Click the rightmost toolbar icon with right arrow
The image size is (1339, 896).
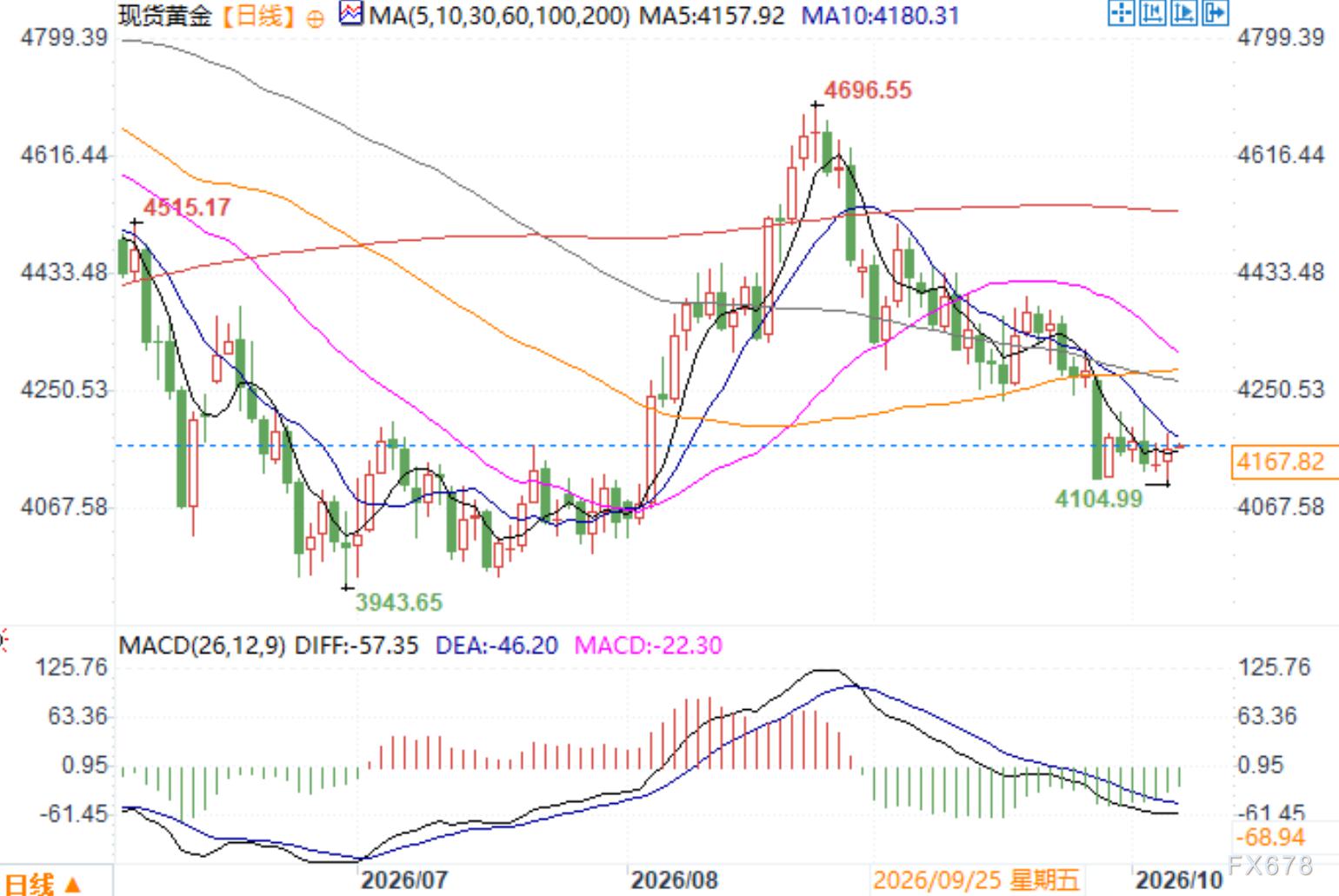1215,13
